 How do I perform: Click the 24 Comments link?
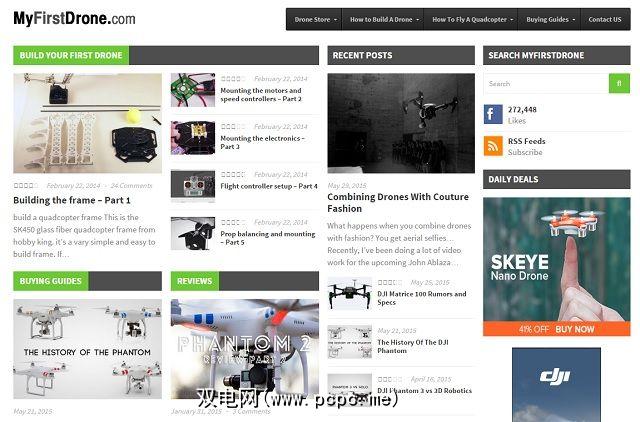[131, 186]
